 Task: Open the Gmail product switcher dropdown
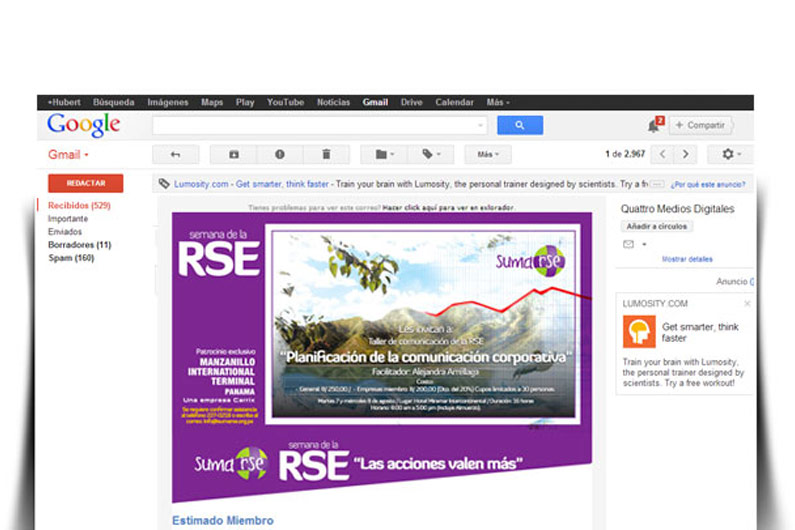click(x=68, y=155)
